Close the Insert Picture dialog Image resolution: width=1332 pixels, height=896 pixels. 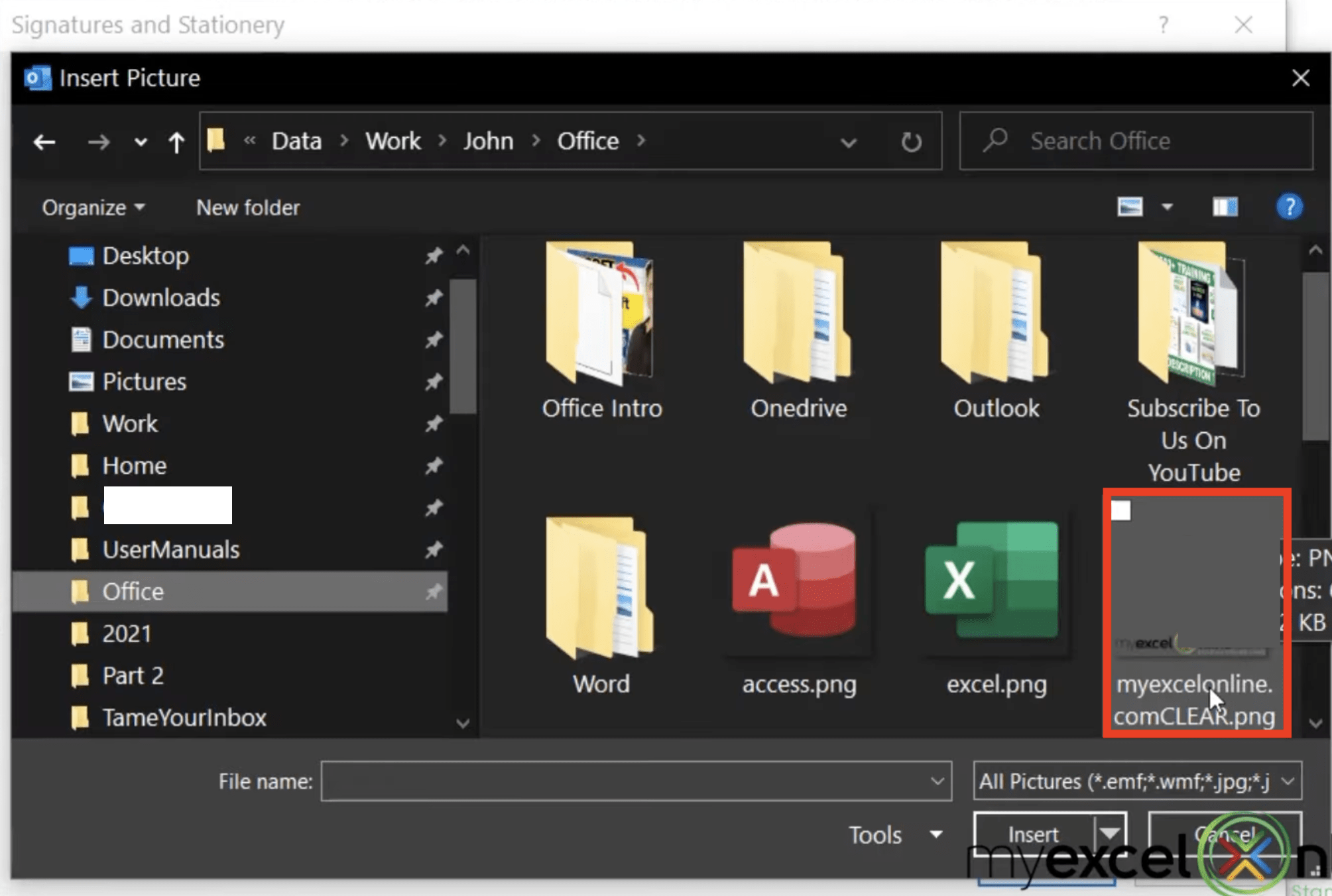point(1301,78)
